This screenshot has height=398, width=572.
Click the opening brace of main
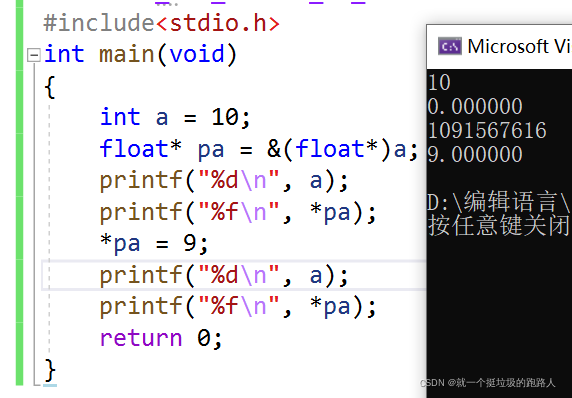[x=50, y=87]
